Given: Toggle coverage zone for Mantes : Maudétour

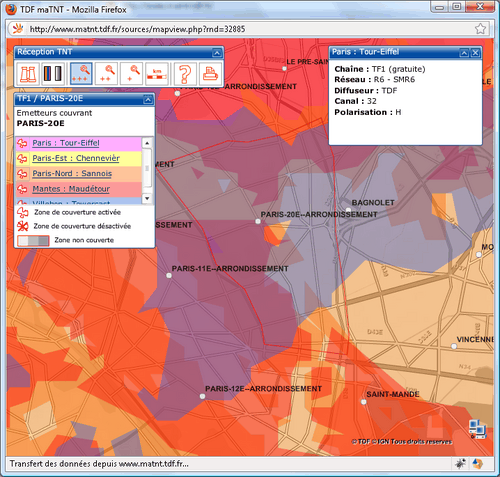Looking at the screenshot, I should click(22, 189).
